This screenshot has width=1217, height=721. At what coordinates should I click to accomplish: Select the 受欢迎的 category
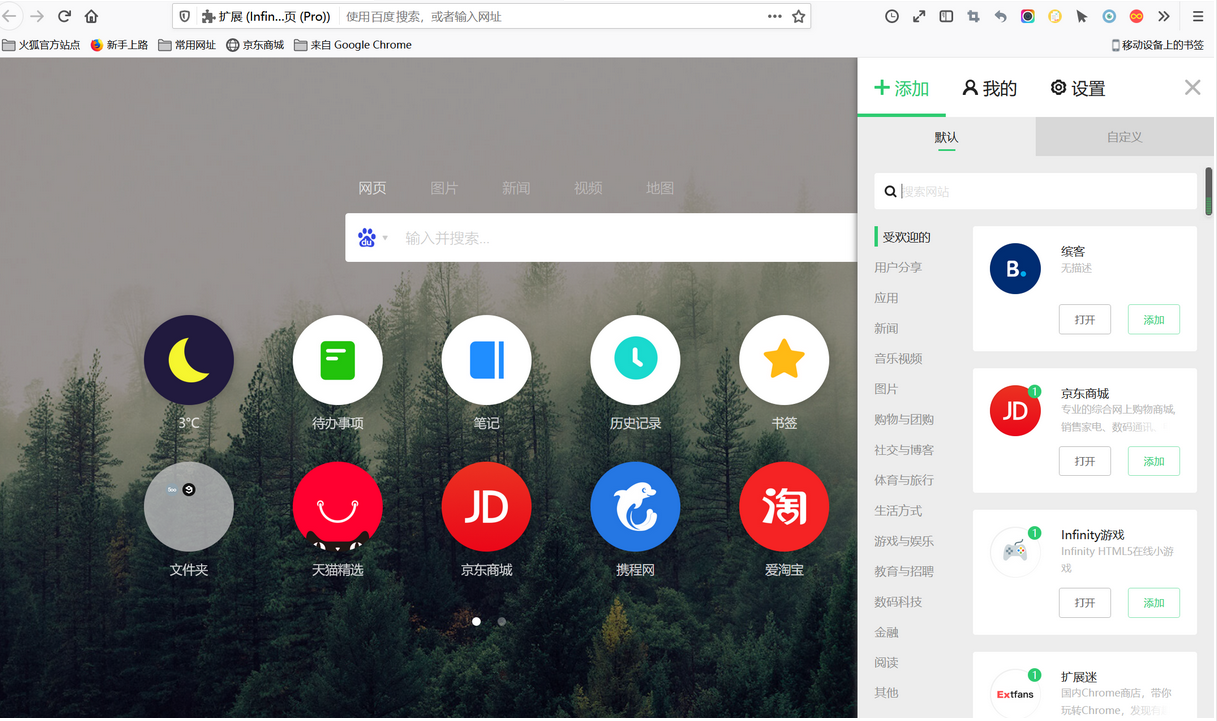906,237
